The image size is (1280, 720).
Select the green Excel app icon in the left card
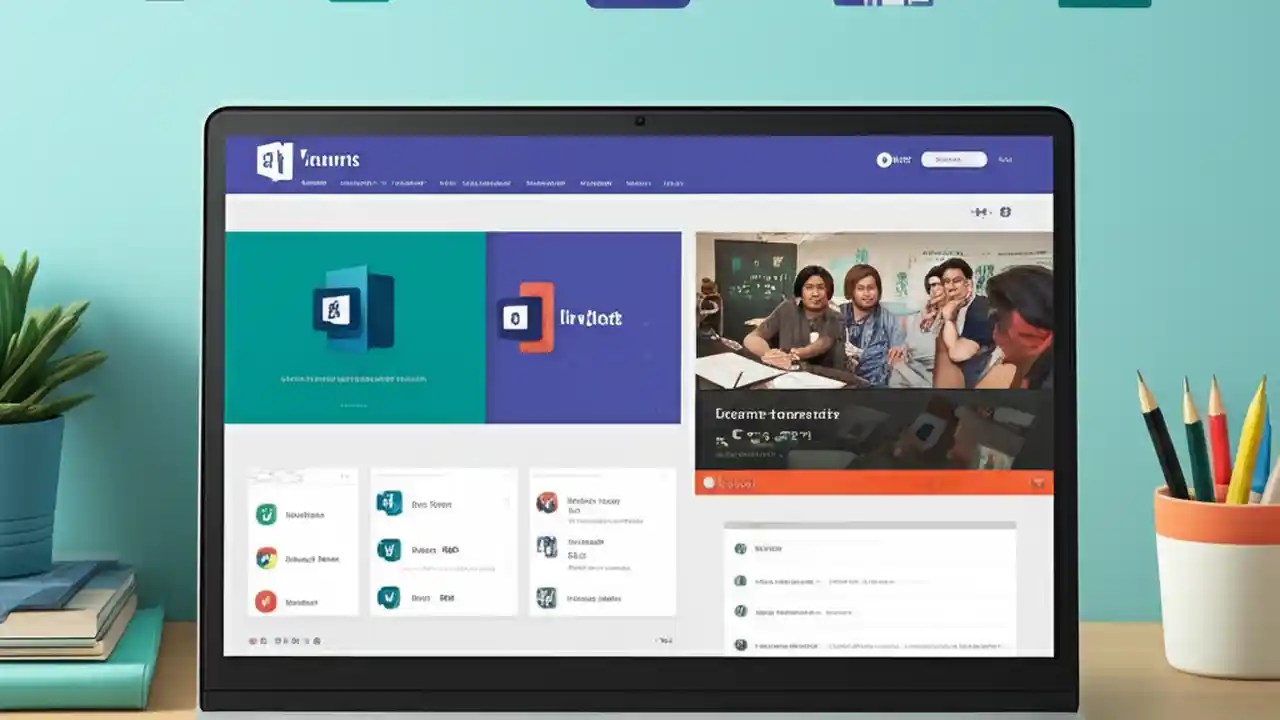(266, 514)
